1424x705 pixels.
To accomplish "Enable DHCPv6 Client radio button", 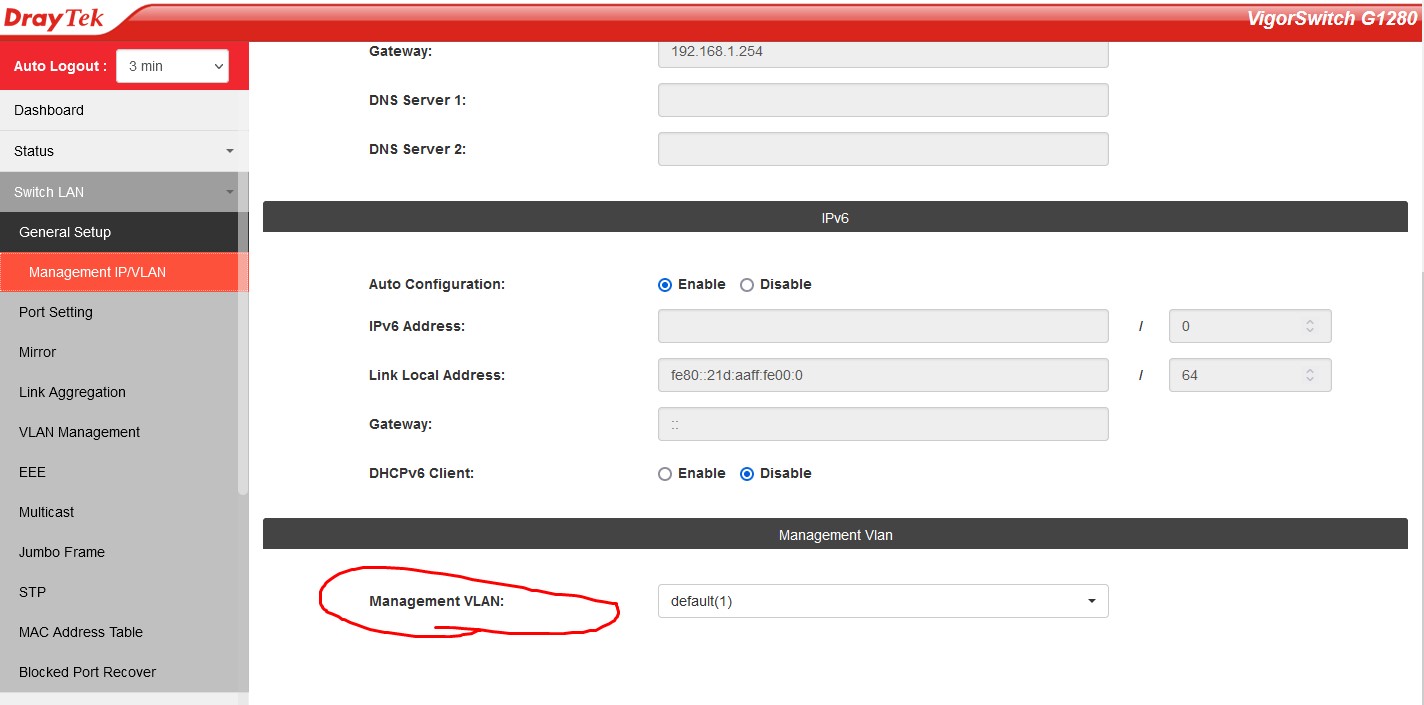I will click(x=665, y=474).
